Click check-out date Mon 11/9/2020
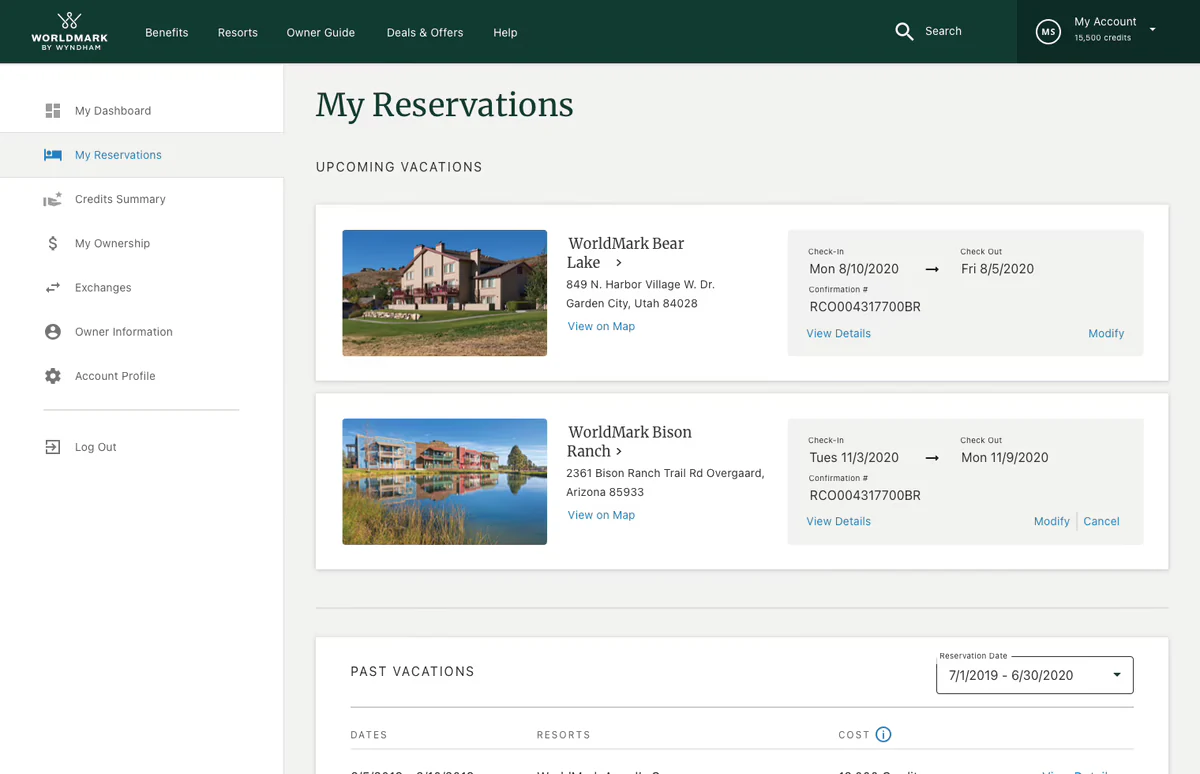1200x774 pixels. (1005, 458)
